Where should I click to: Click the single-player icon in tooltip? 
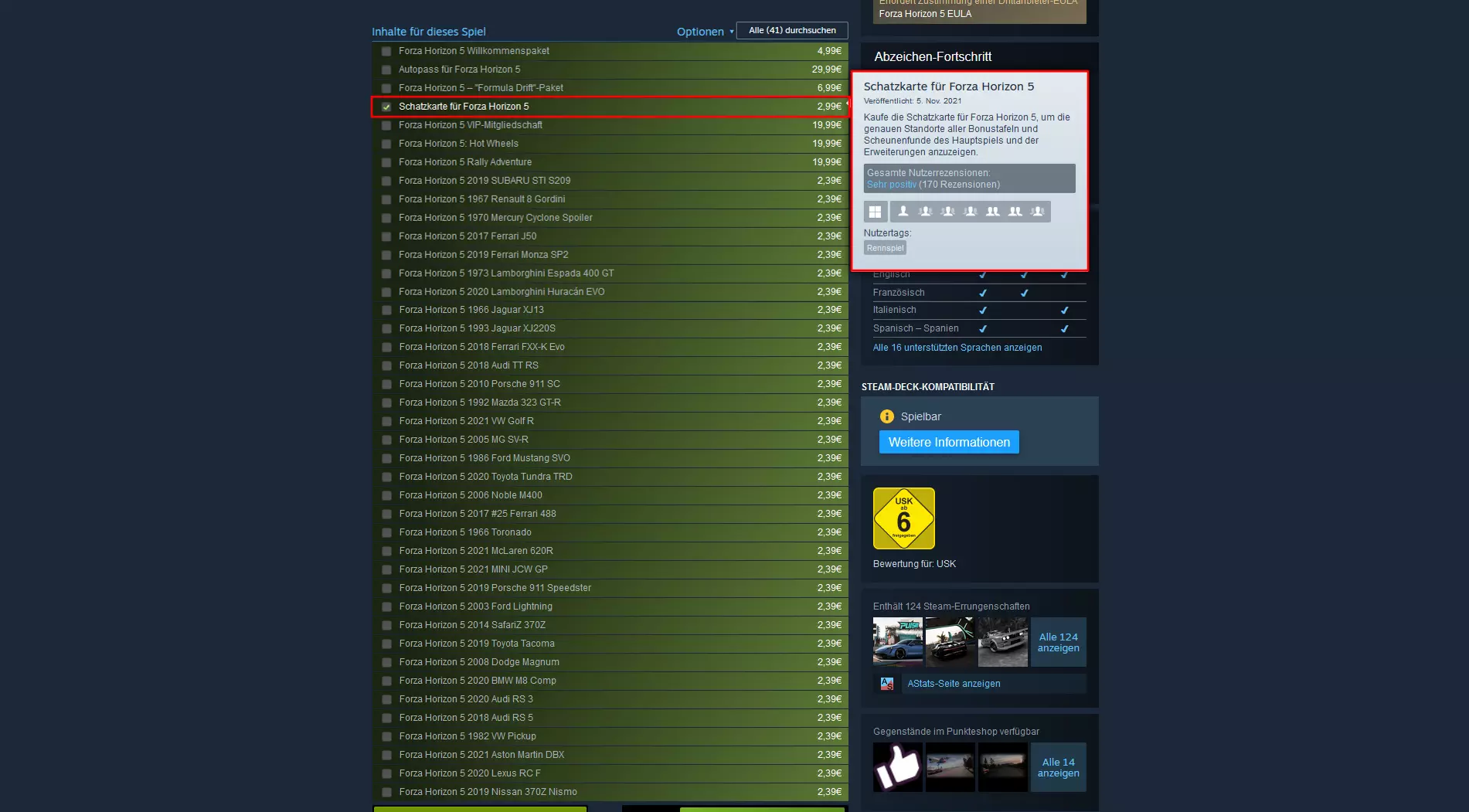(903, 211)
